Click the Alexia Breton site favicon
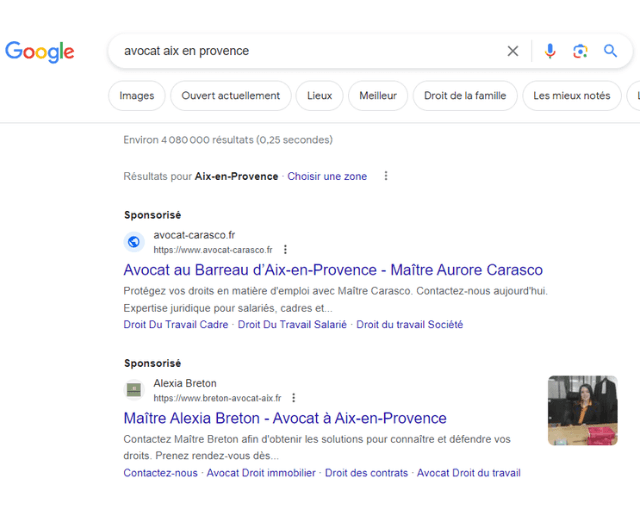The width and height of the screenshot is (640, 525). tap(134, 390)
